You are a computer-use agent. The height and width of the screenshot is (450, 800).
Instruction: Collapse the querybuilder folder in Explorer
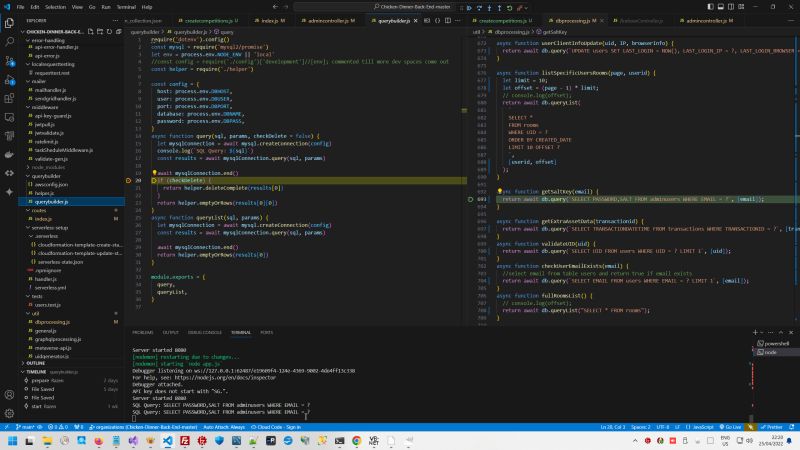[46, 176]
